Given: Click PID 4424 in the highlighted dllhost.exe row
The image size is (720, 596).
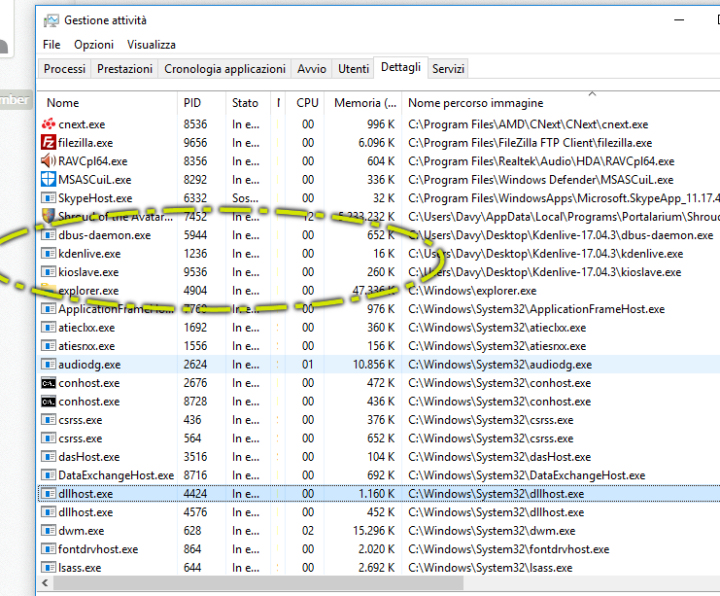Looking at the screenshot, I should (195, 494).
